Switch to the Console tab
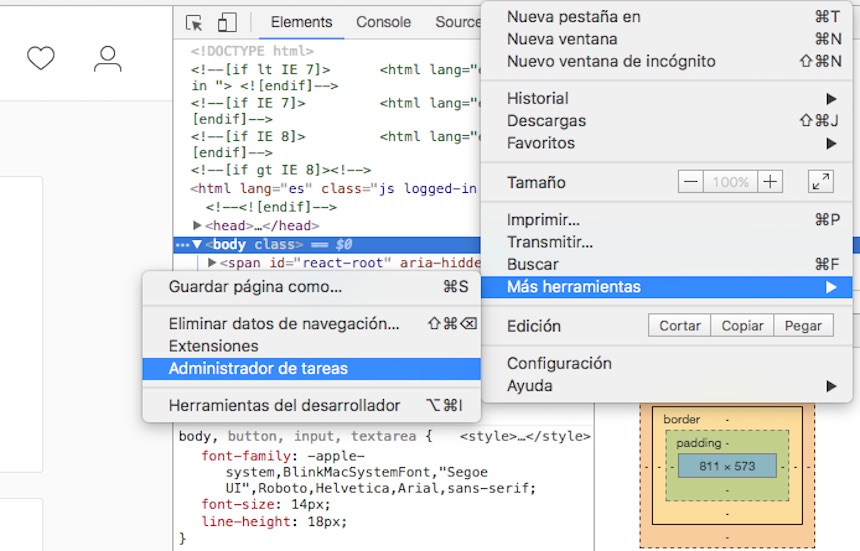The height and width of the screenshot is (551, 860). (x=383, y=22)
